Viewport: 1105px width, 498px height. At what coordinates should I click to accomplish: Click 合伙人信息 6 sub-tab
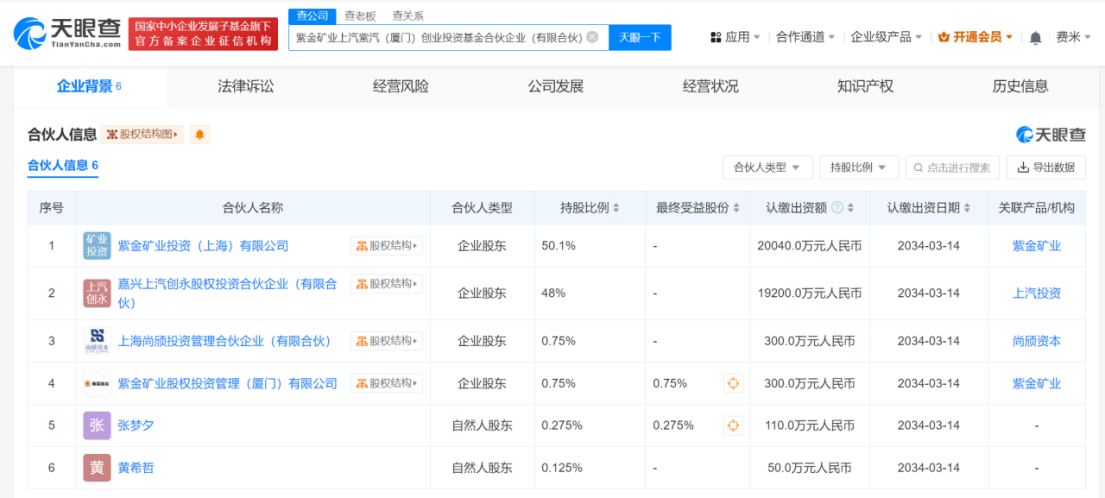(x=63, y=166)
